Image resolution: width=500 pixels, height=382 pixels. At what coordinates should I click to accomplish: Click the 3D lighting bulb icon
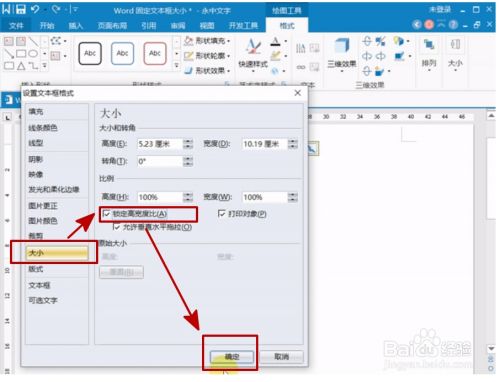pyautogui.click(x=398, y=41)
